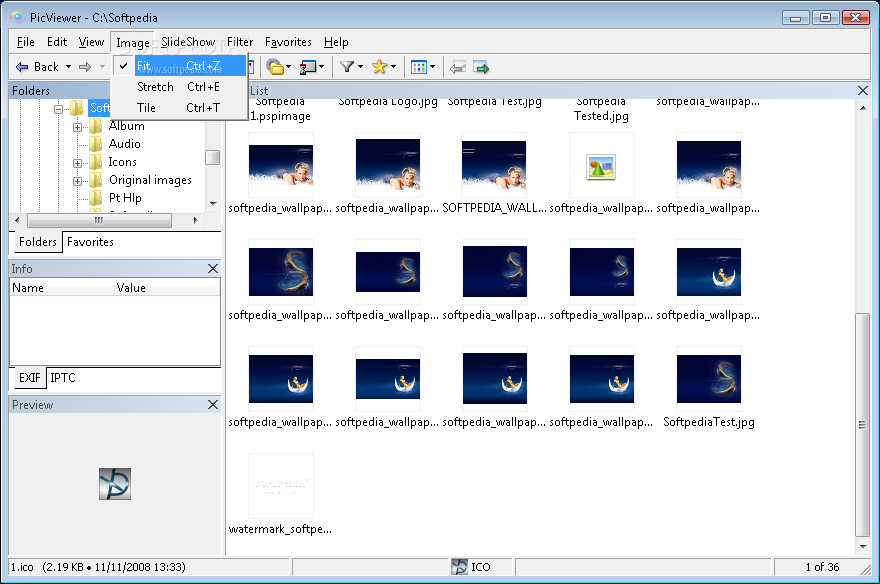The height and width of the screenshot is (584, 880).
Task: Open the Help menu
Action: [336, 42]
